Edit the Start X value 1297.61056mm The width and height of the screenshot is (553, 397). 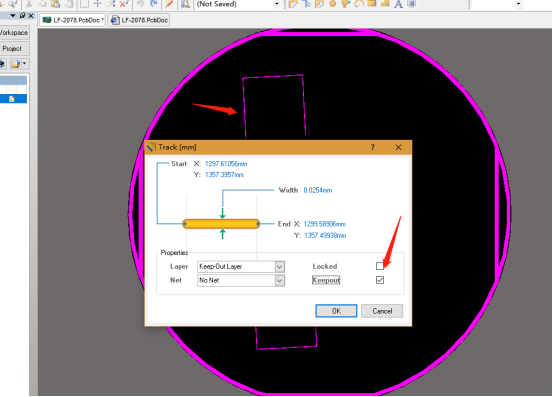pos(226,164)
